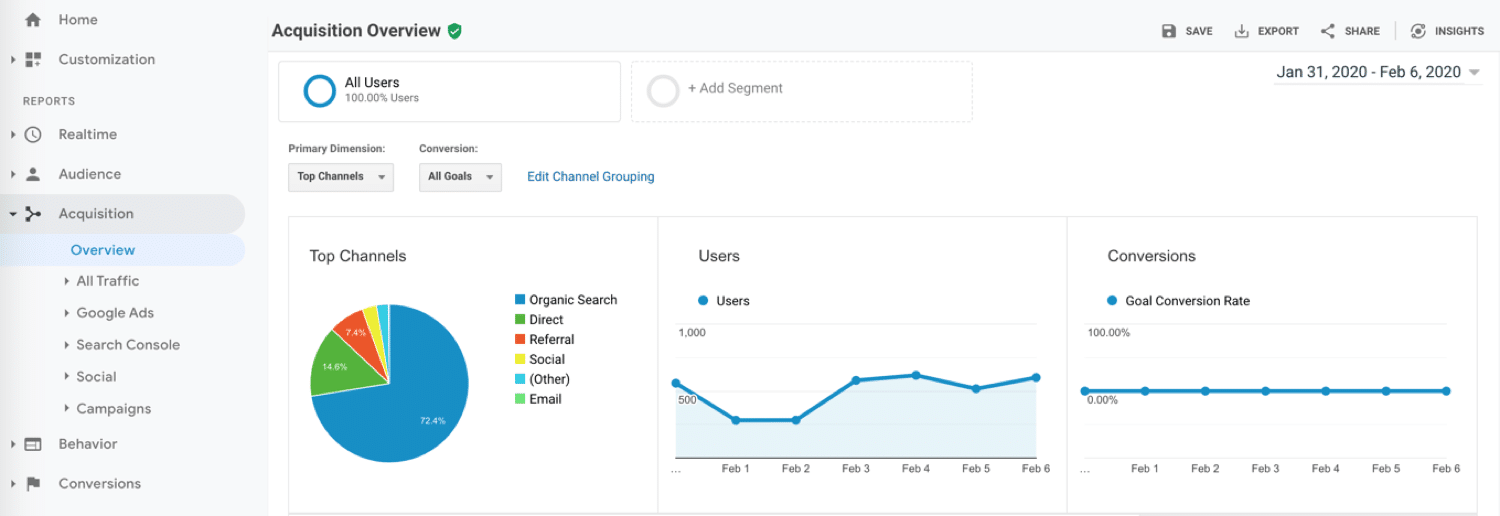Viewport: 1500px width, 516px height.
Task: Click the Audience person icon
Action: click(x=33, y=174)
